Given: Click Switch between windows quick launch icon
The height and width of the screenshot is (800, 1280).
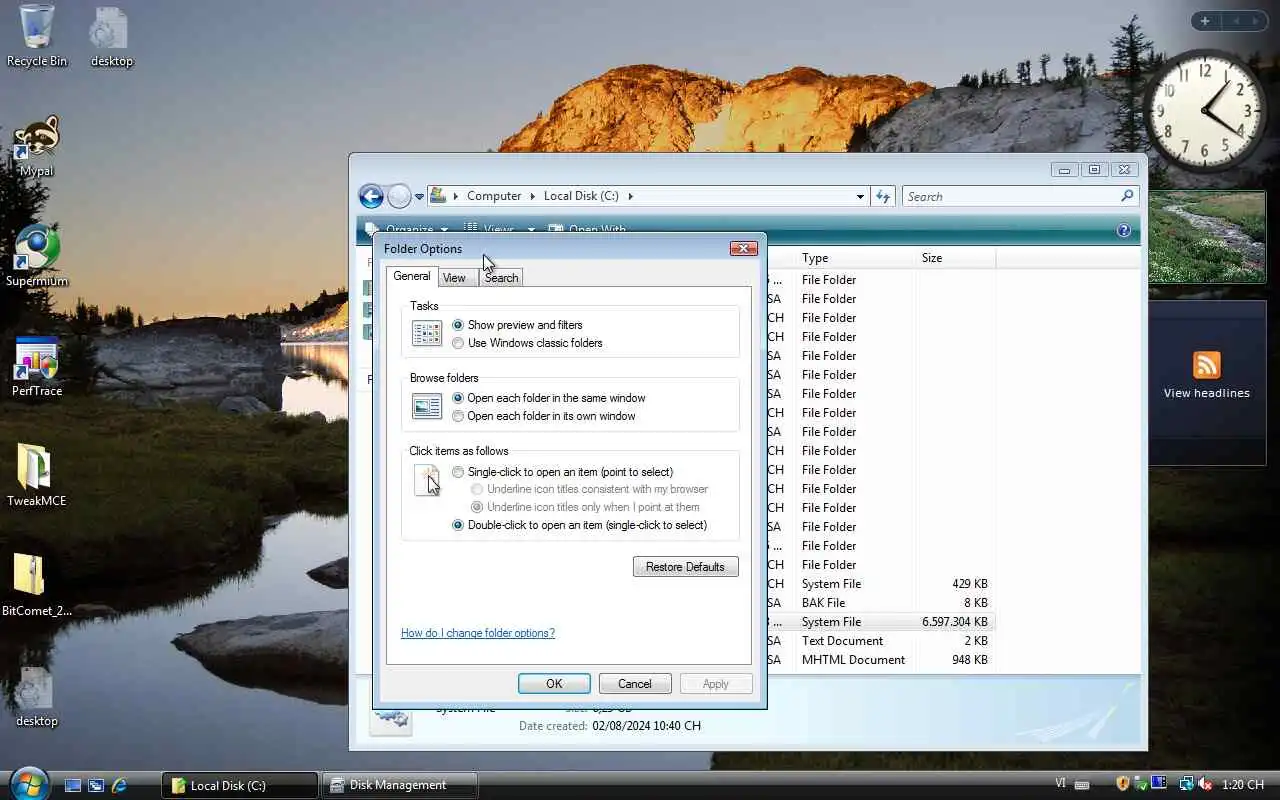Looking at the screenshot, I should [96, 786].
